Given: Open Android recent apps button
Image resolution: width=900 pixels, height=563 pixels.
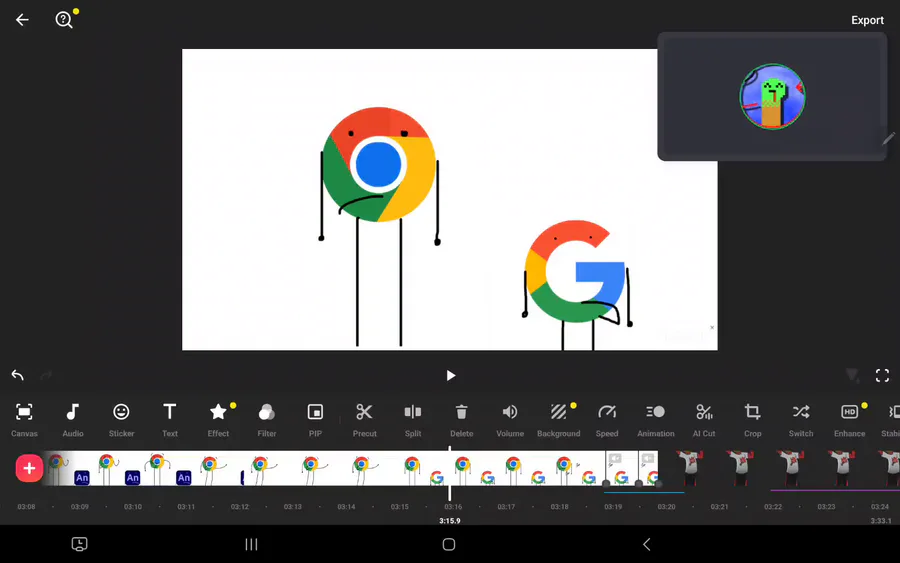Looking at the screenshot, I should pyautogui.click(x=251, y=544).
